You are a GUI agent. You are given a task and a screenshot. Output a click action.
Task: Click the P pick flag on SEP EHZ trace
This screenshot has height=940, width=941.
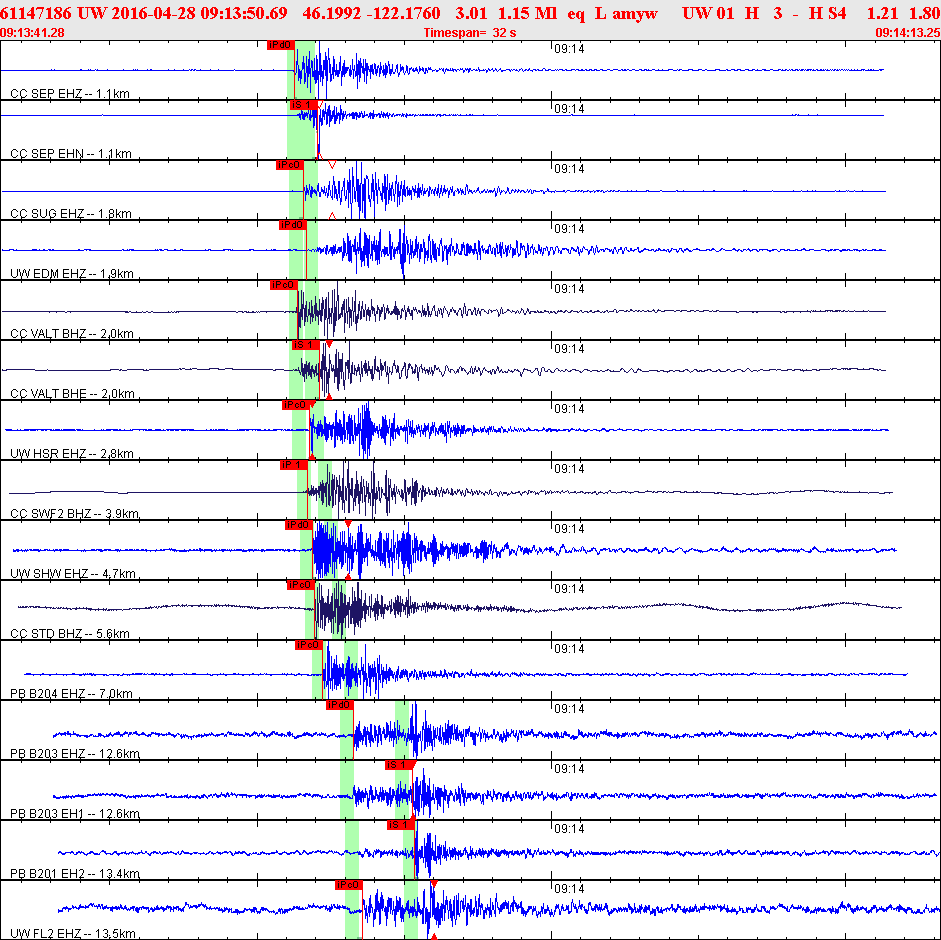point(280,45)
